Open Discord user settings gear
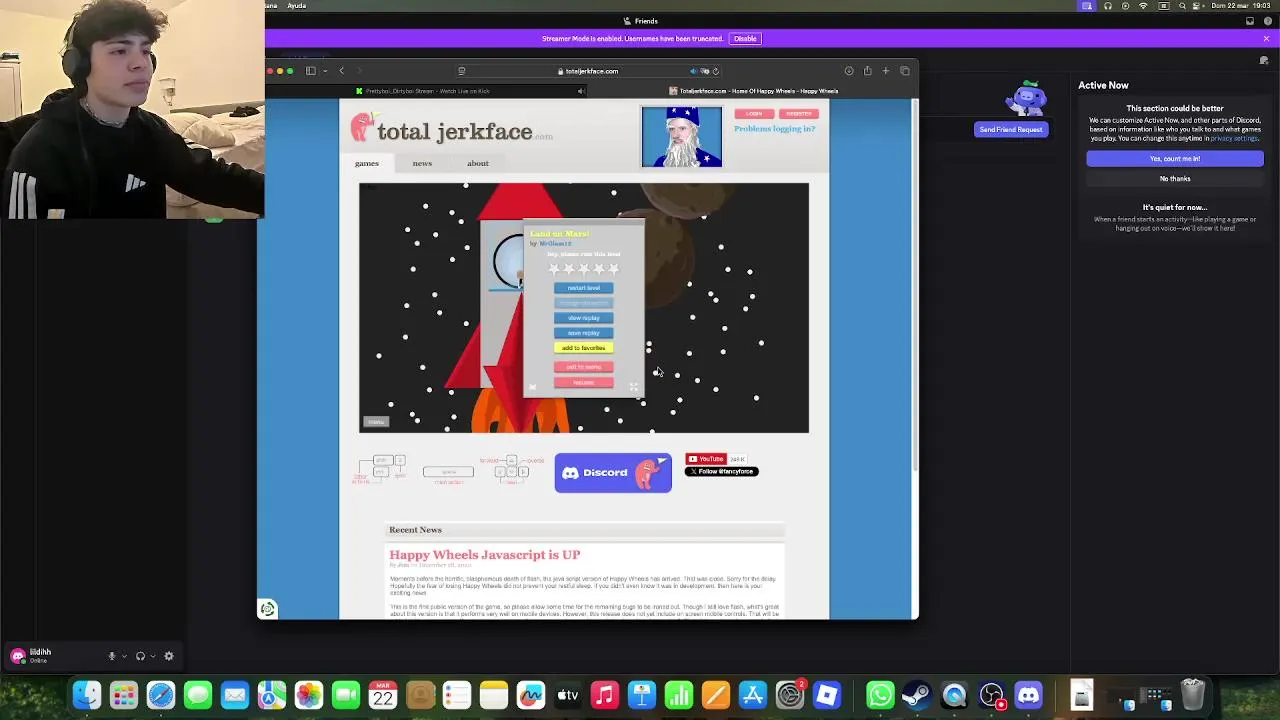1280x720 pixels. pyautogui.click(x=169, y=656)
